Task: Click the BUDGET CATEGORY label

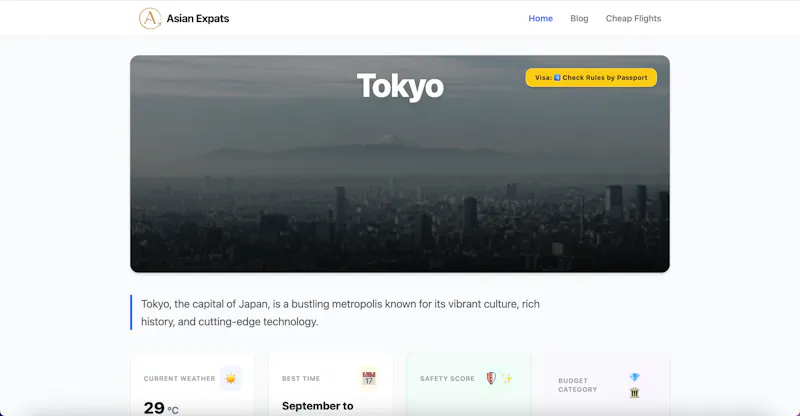Action: click(x=578, y=385)
